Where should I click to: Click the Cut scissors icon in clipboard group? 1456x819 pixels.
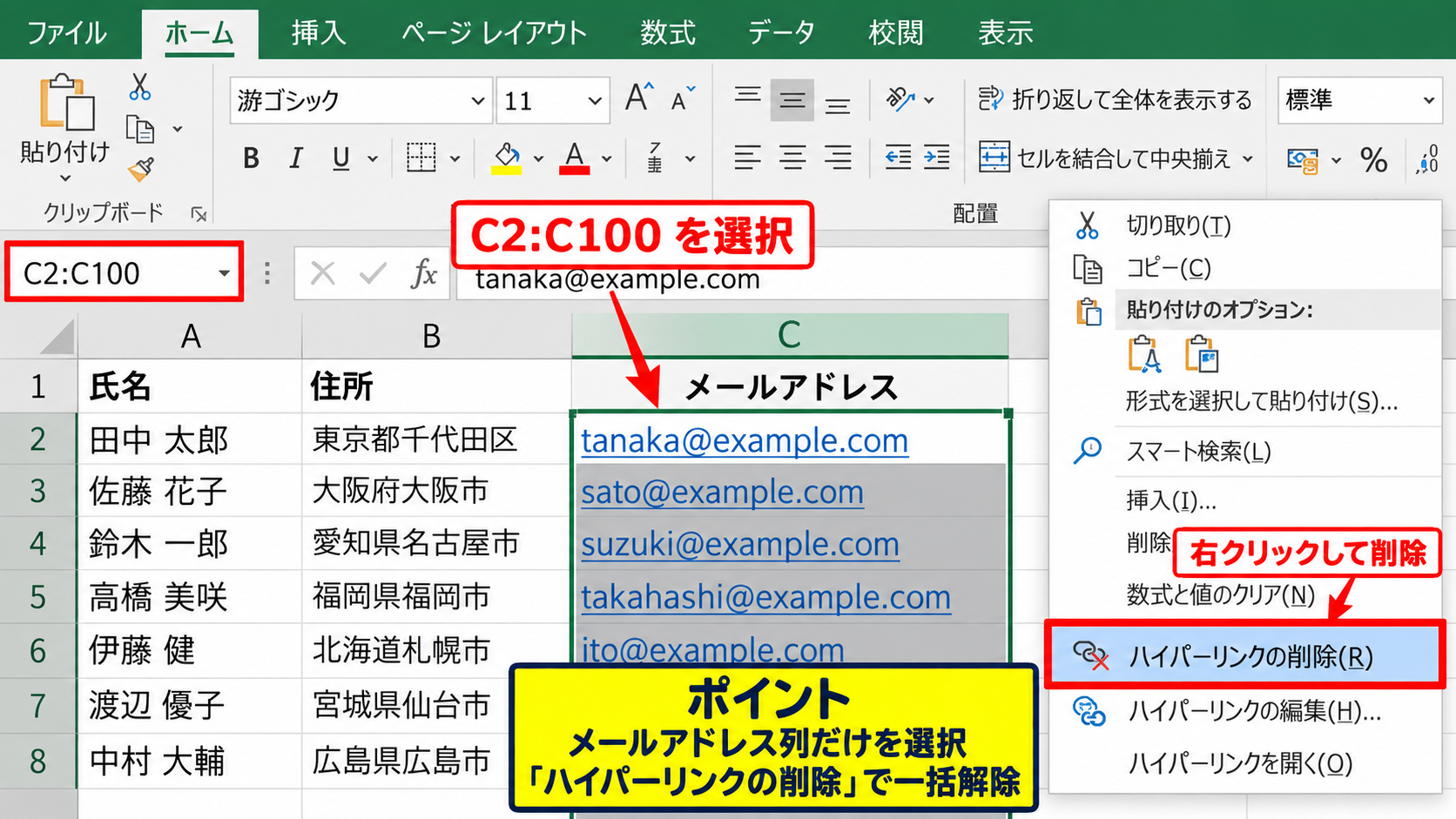[139, 87]
